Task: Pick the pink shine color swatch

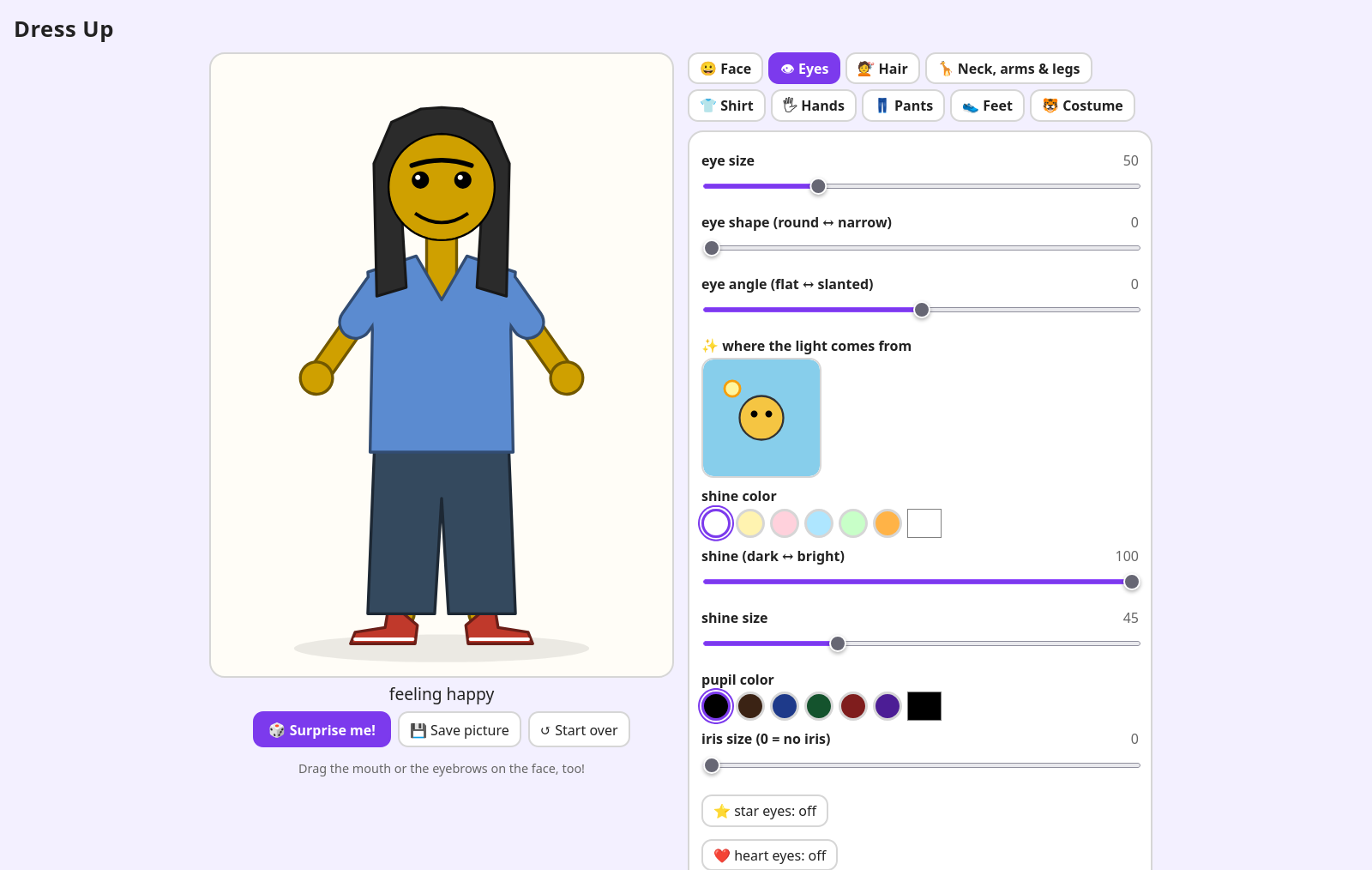Action: click(785, 523)
